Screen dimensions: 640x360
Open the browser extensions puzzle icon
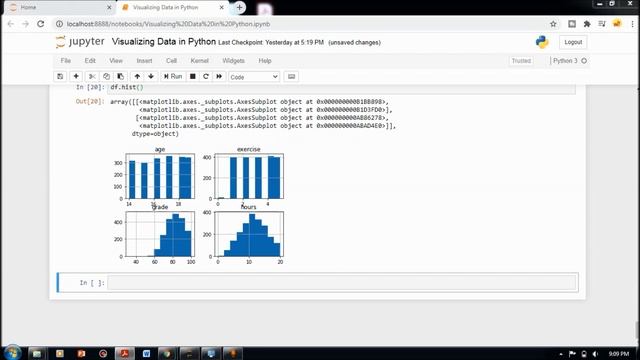click(x=587, y=24)
